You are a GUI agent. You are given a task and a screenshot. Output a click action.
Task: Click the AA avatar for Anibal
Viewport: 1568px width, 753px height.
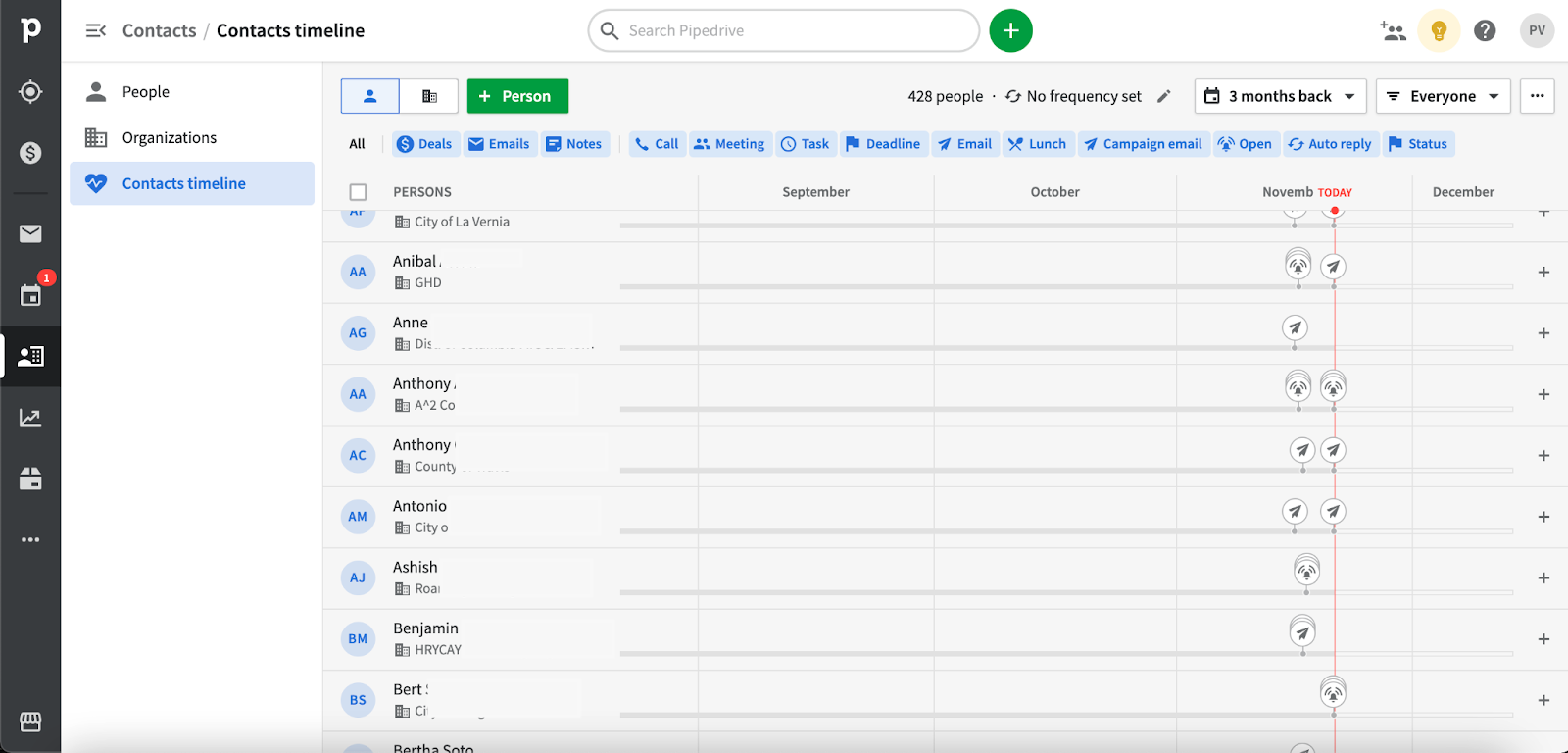tap(358, 272)
